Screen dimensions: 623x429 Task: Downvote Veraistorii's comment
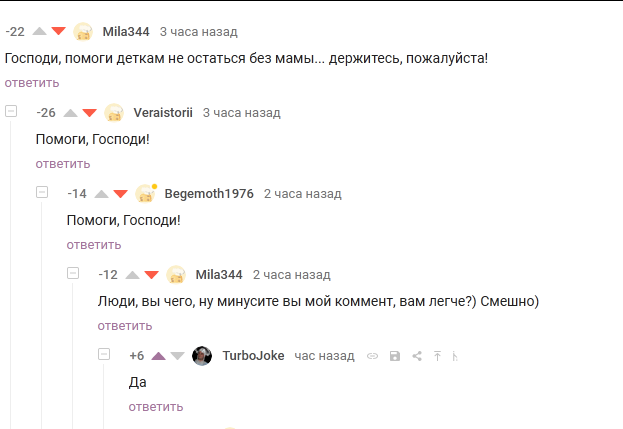tap(89, 113)
